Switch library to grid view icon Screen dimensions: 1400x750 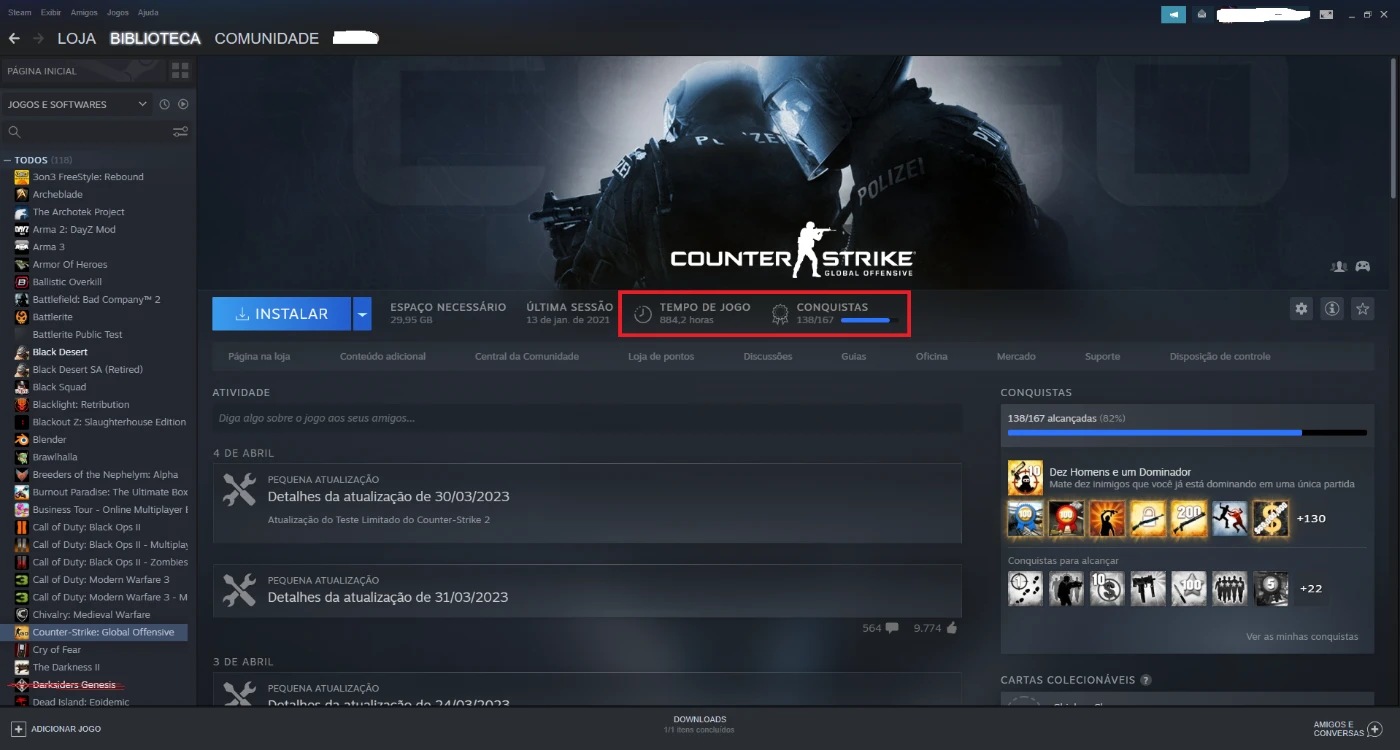tap(180, 70)
